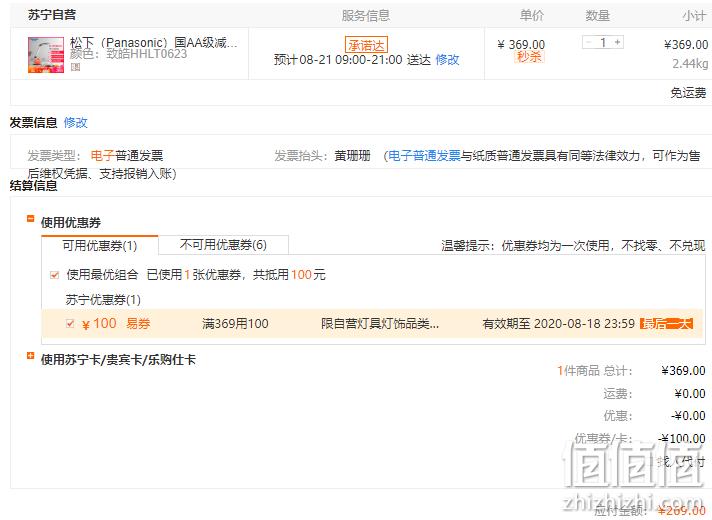
Task: Click the 温馨提示 coupon usage notice
Action: [x=573, y=246]
